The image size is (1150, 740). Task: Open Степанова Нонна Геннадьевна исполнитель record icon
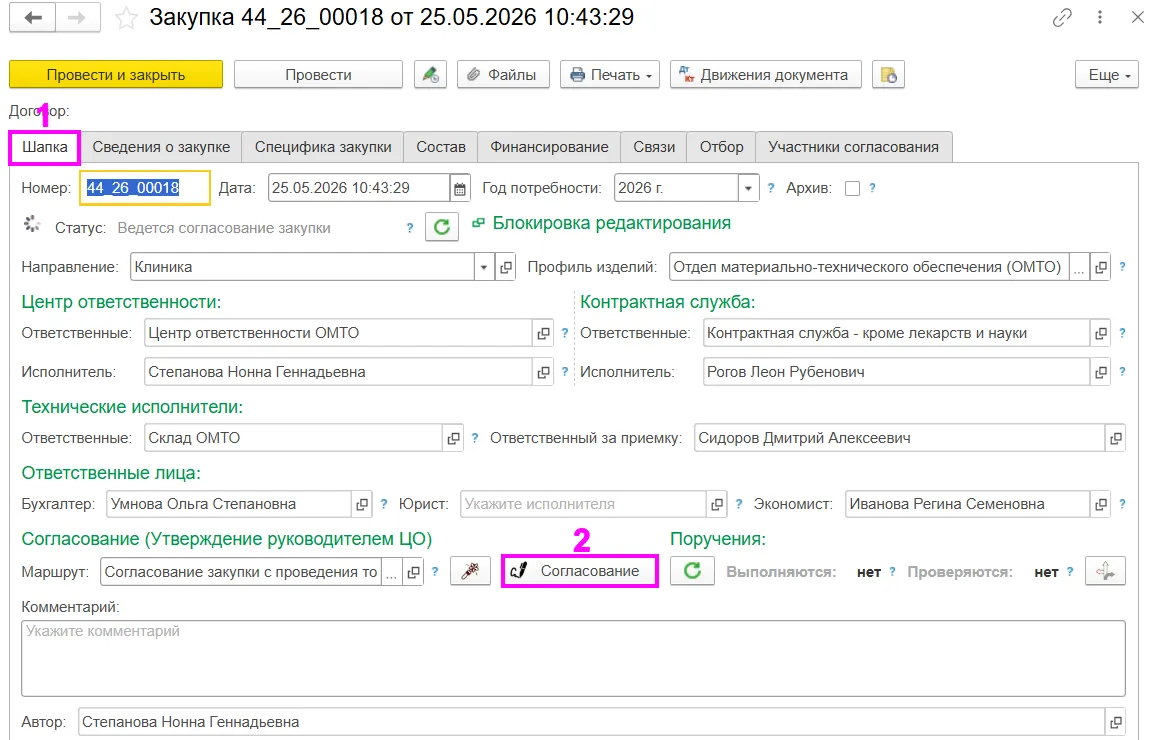point(543,373)
